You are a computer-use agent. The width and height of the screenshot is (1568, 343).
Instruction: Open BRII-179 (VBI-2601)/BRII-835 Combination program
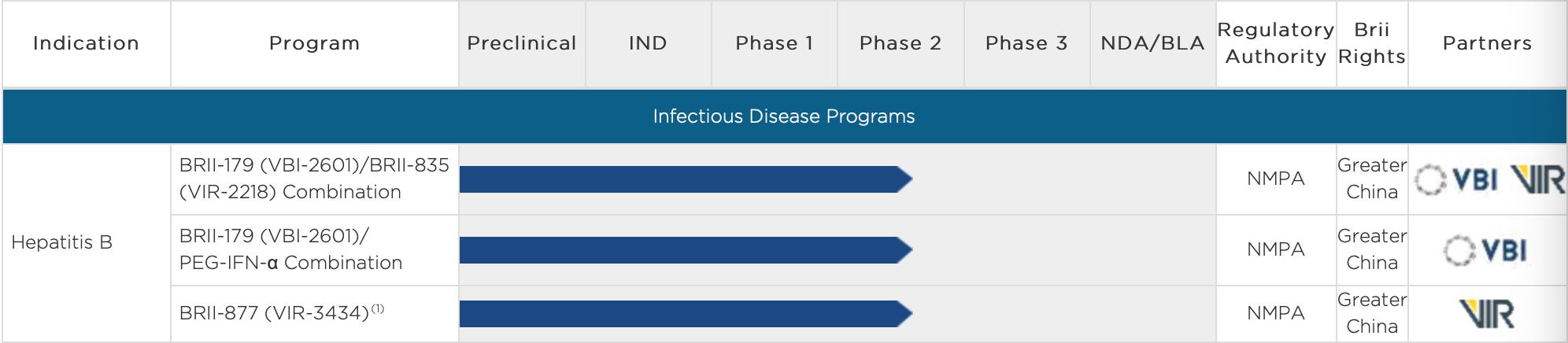pos(314,179)
